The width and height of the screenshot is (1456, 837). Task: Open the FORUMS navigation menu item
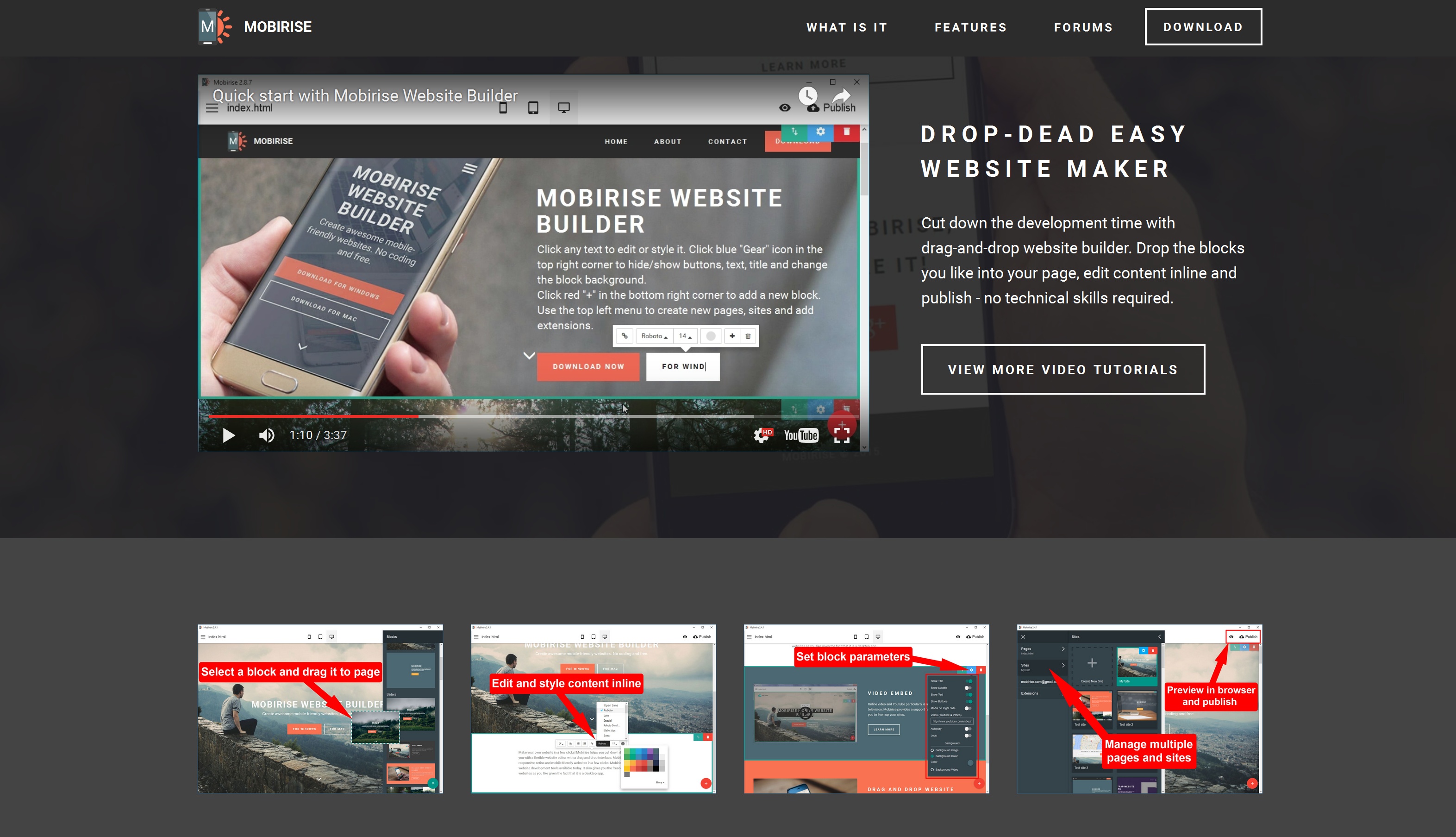click(1083, 27)
